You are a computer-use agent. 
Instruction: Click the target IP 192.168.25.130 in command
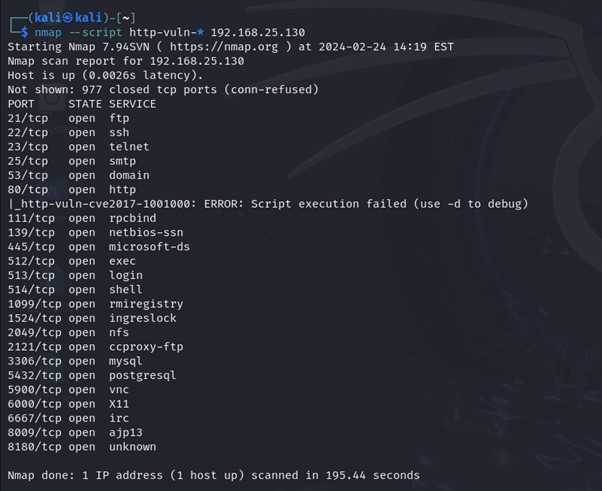click(x=258, y=32)
